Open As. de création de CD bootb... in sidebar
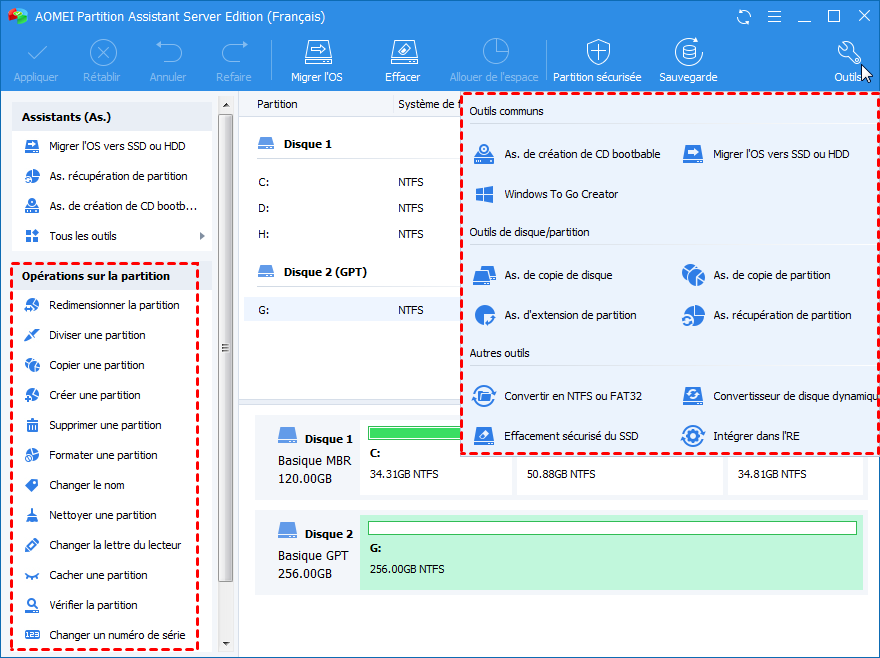The height and width of the screenshot is (658, 880). point(112,206)
